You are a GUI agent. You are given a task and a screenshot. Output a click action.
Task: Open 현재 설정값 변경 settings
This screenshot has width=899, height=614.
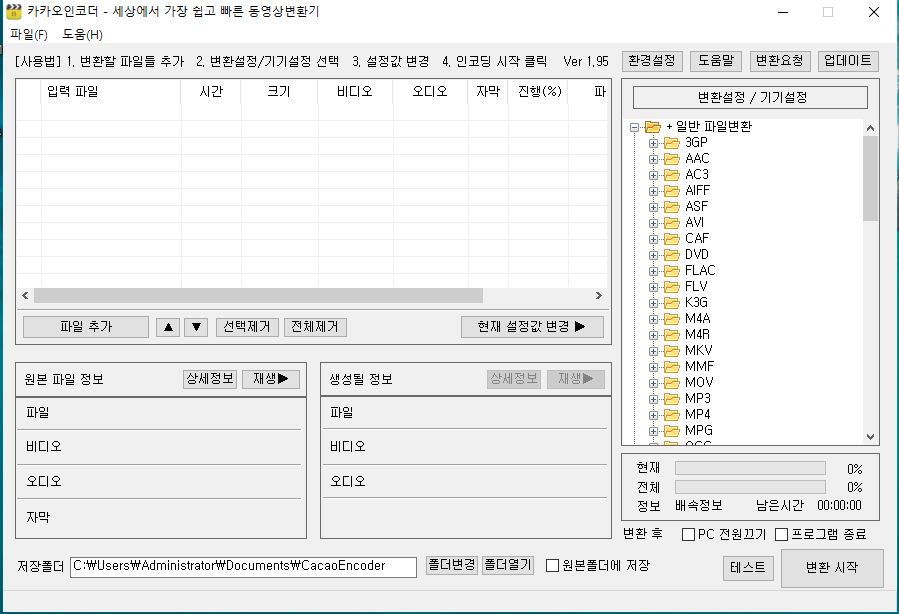coord(532,327)
